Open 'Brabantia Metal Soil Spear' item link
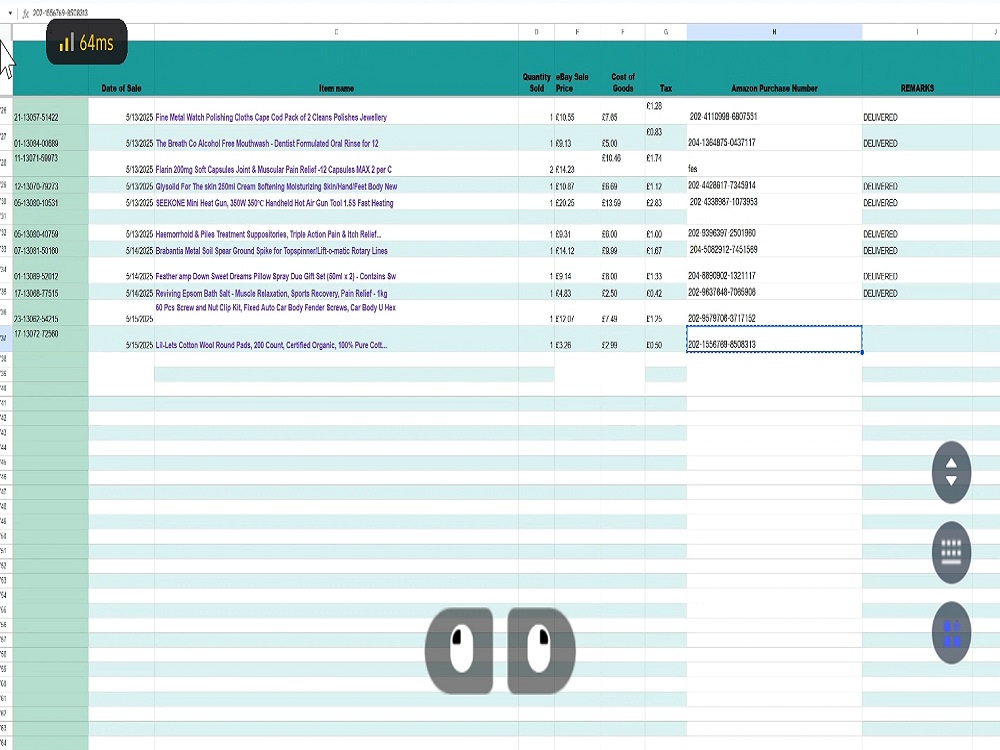1000x750 pixels. pyautogui.click(x=272, y=251)
